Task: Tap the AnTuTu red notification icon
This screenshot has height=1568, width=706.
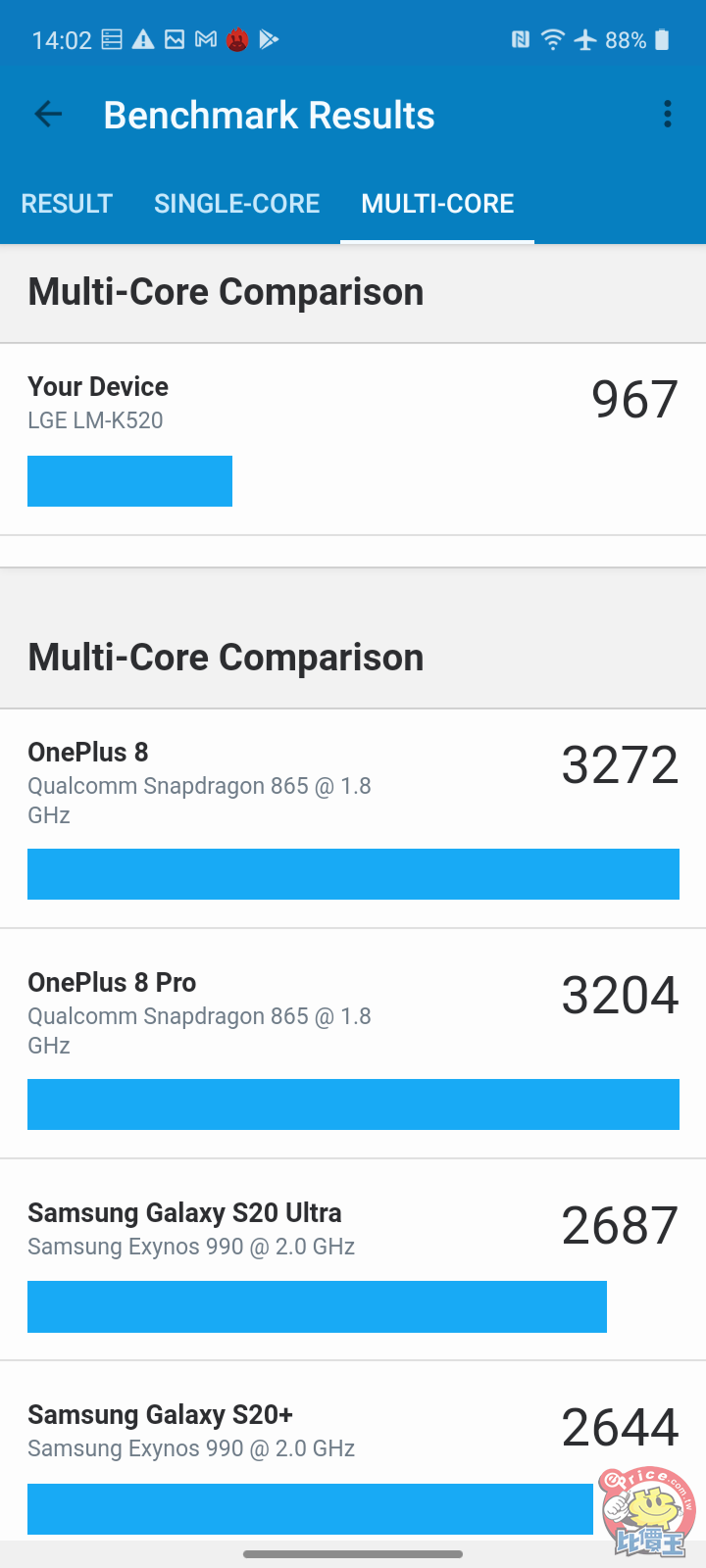Action: tap(237, 40)
